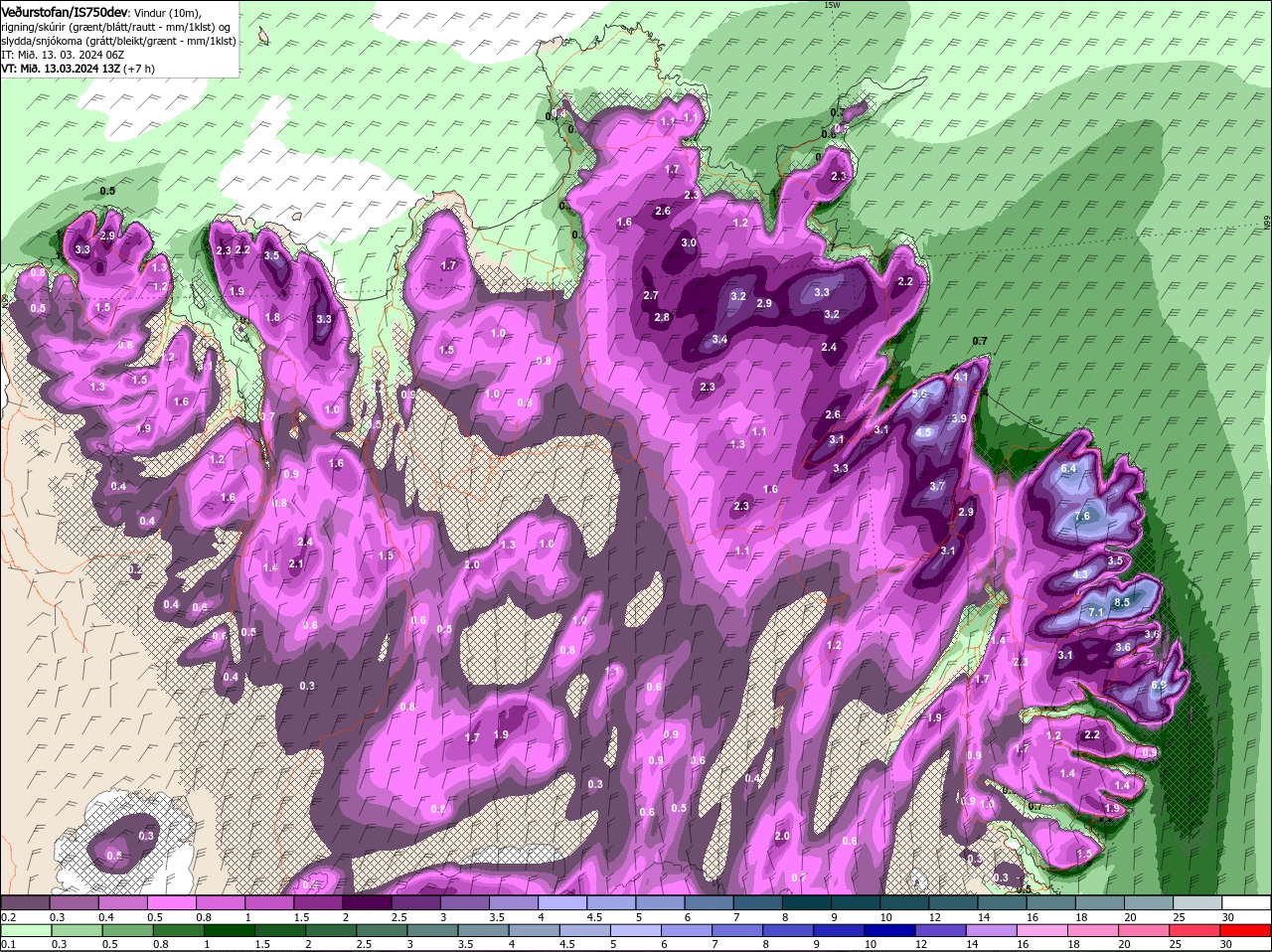Select the 7.1 precipitation value on the map
This screenshot has width=1272, height=952.
click(x=1097, y=612)
